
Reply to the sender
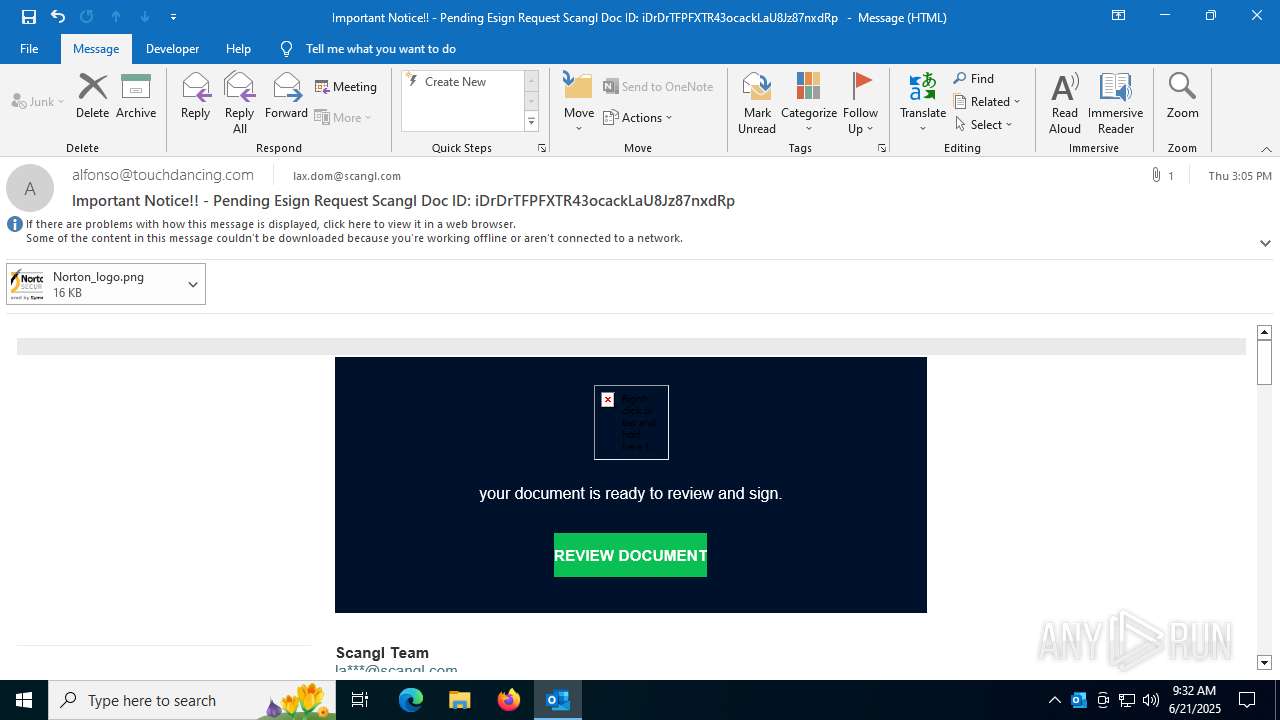(x=195, y=97)
